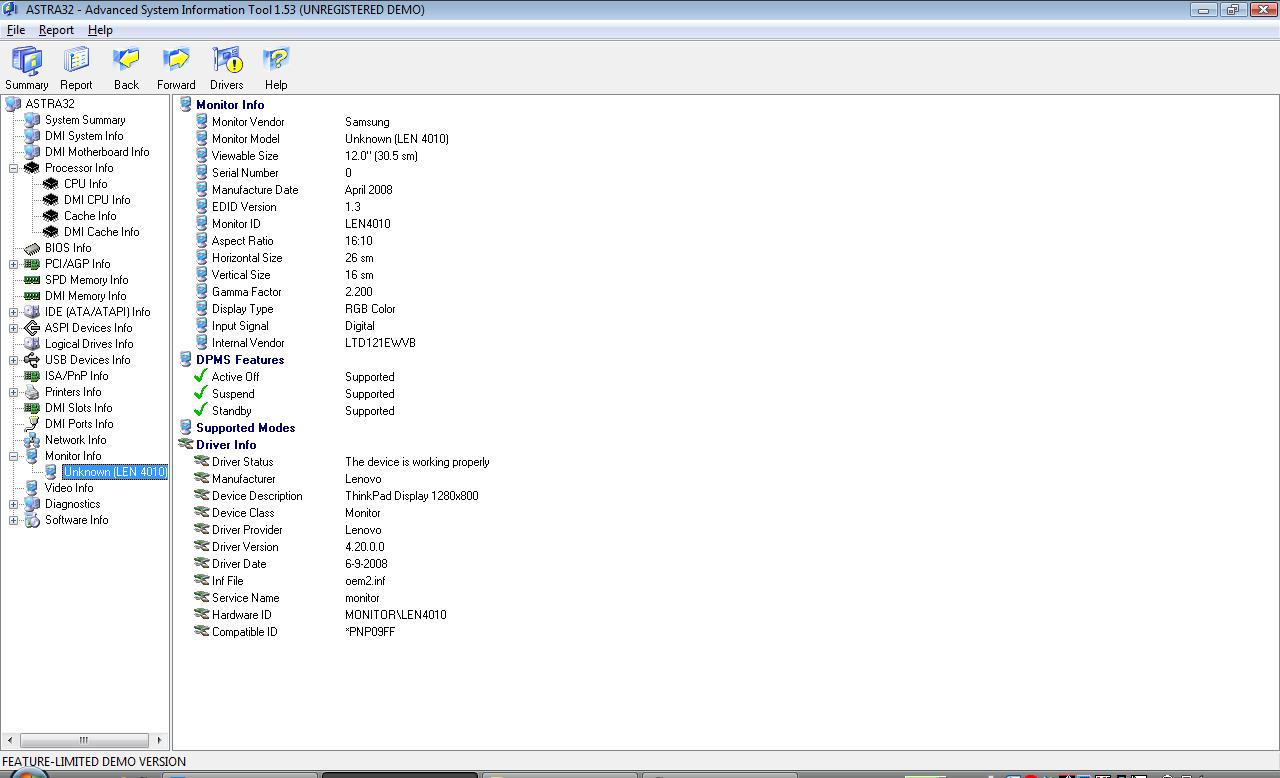Select DMI Motherboard Info in tree
The height and width of the screenshot is (778, 1280).
point(97,152)
